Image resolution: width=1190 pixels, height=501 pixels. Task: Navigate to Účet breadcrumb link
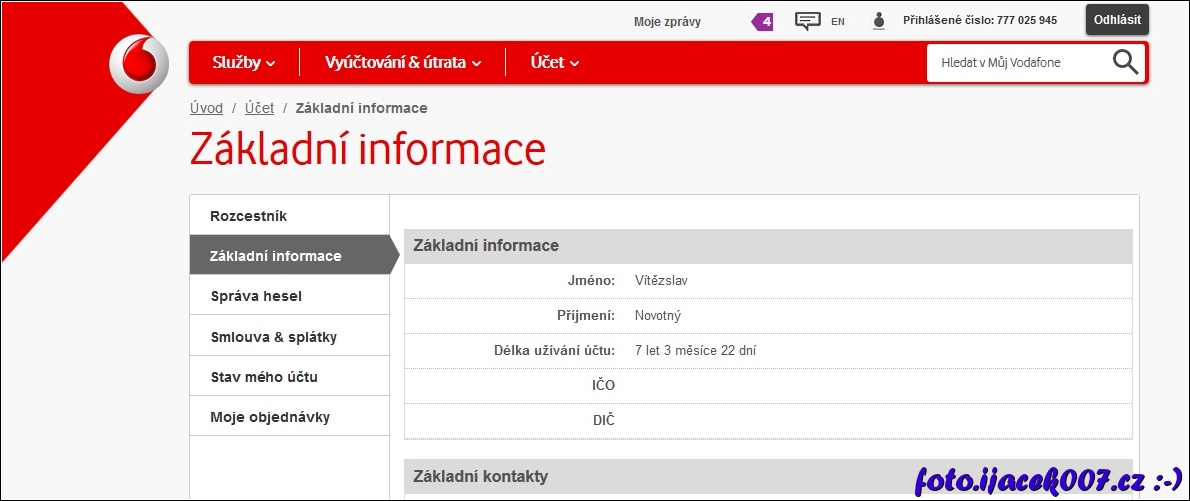coord(259,108)
